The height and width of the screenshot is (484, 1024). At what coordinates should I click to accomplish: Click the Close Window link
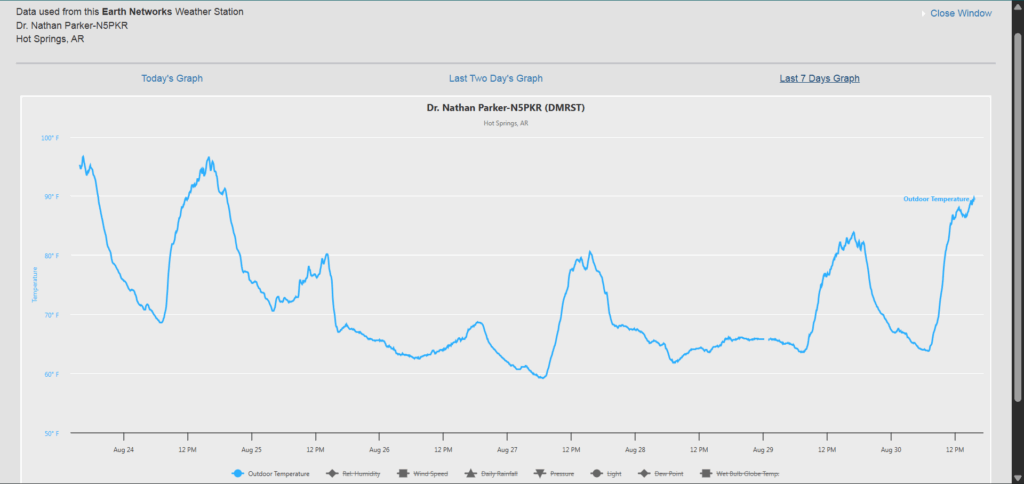point(960,13)
